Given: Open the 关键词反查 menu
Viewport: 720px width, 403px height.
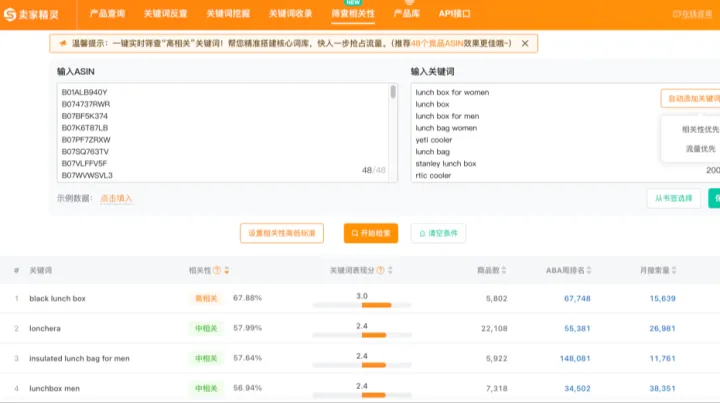Looking at the screenshot, I should tap(165, 14).
